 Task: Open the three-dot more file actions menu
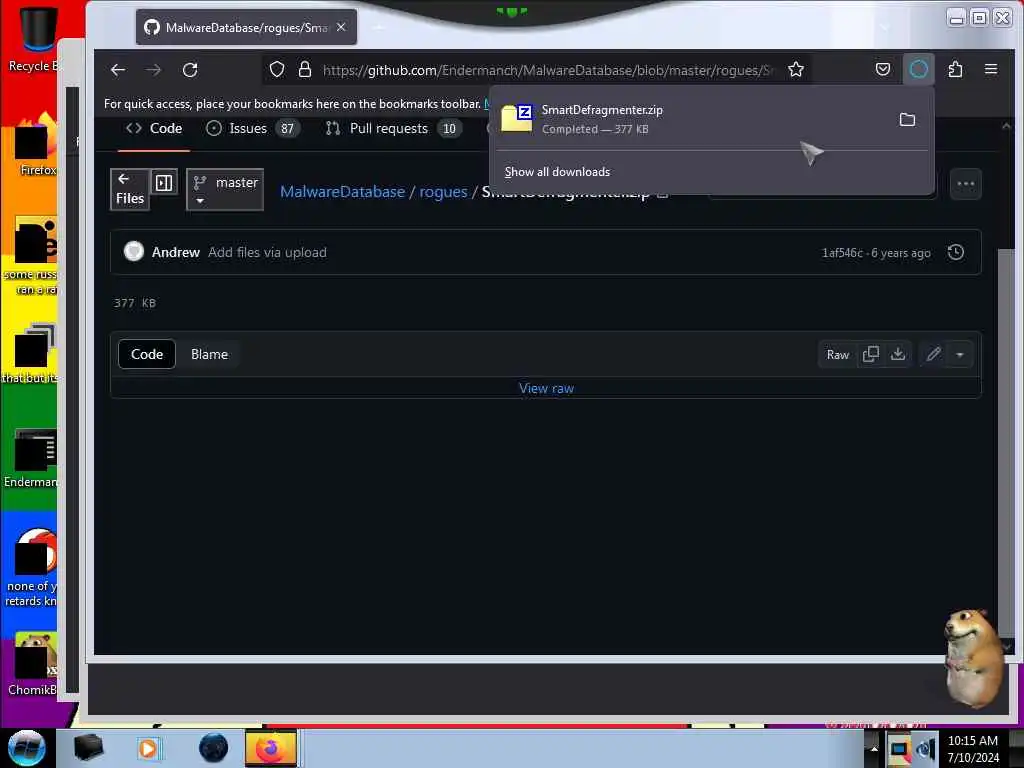tap(965, 184)
